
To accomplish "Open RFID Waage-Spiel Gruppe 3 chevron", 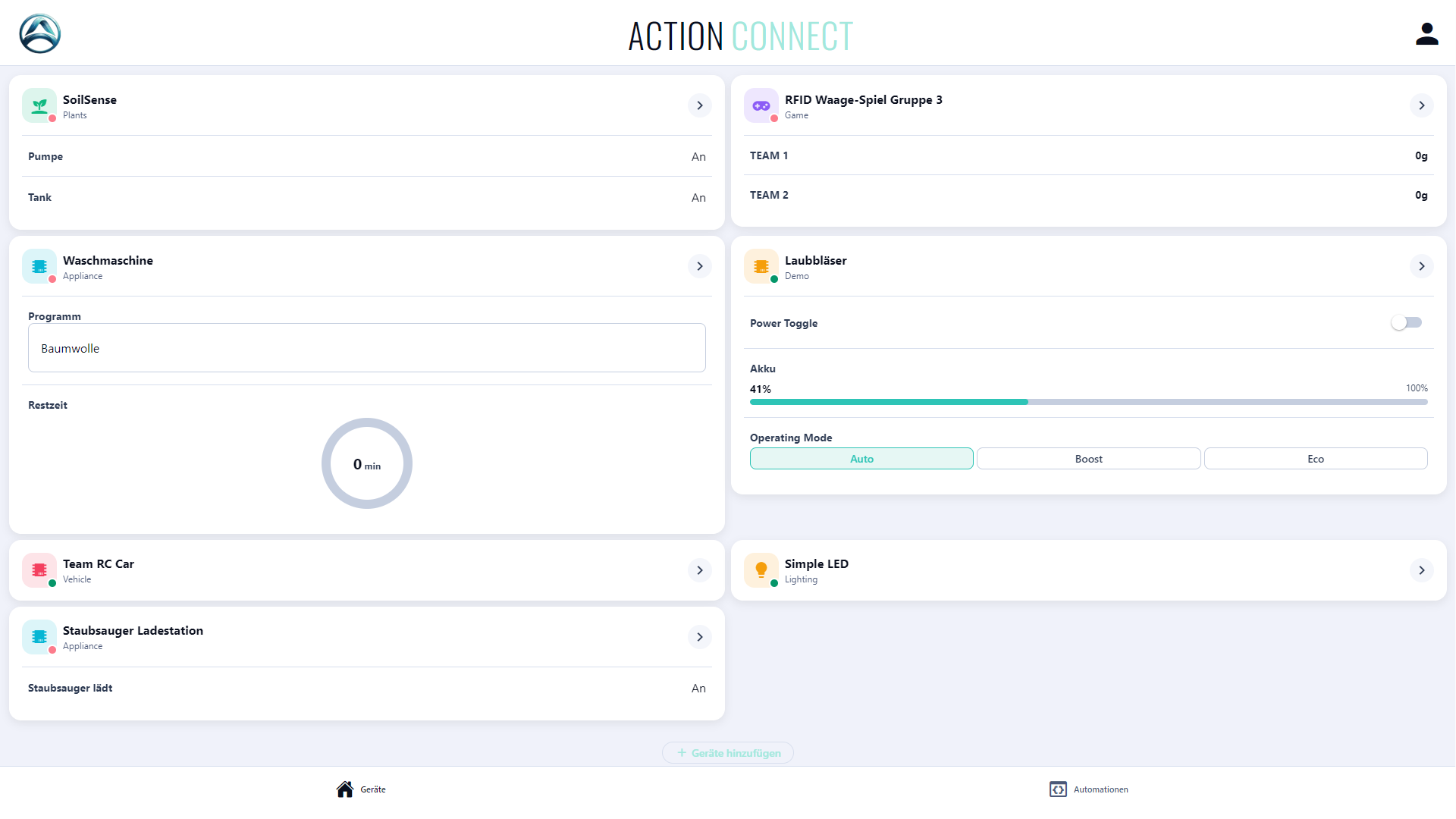I will [x=1421, y=105].
